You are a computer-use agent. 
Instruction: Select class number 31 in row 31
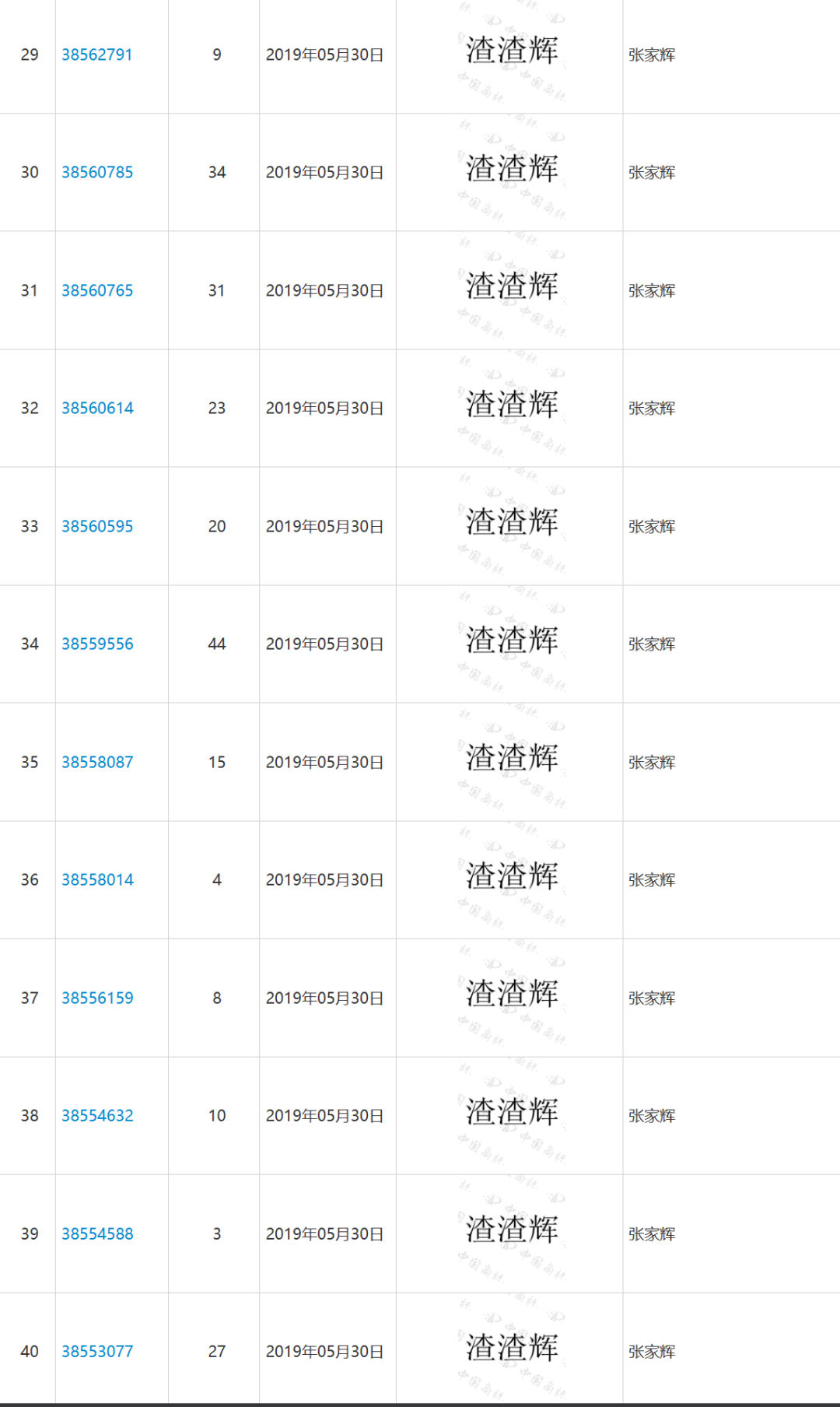(217, 290)
